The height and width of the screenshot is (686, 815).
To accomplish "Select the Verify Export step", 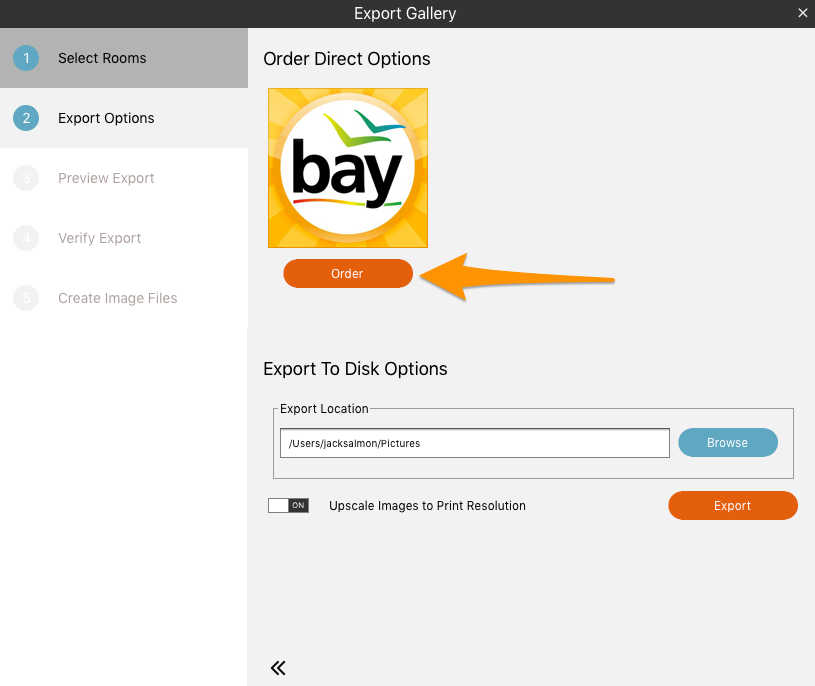I will [124, 238].
